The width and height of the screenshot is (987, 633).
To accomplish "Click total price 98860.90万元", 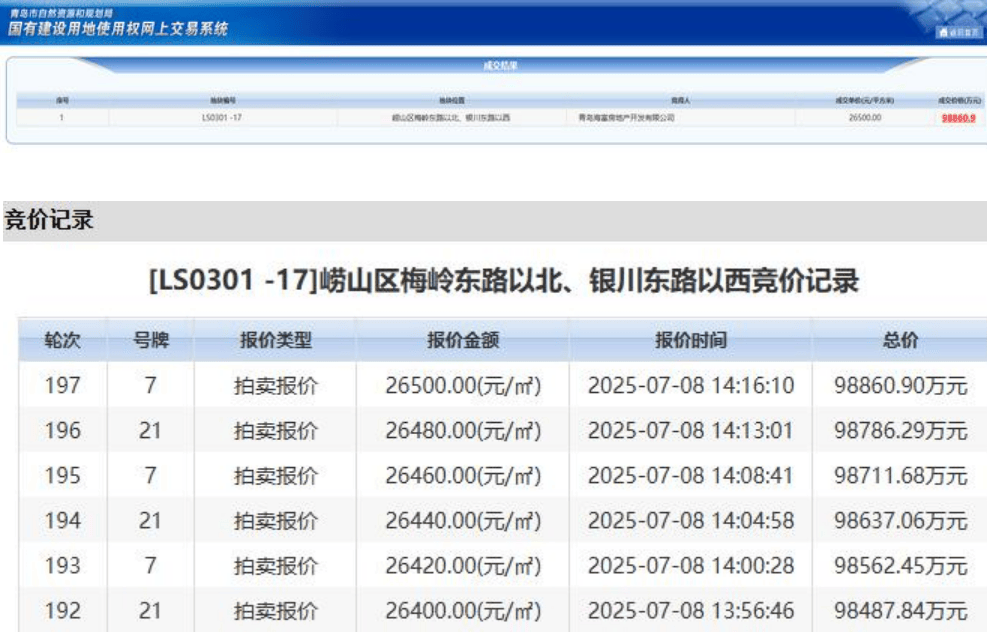I will [901, 385].
